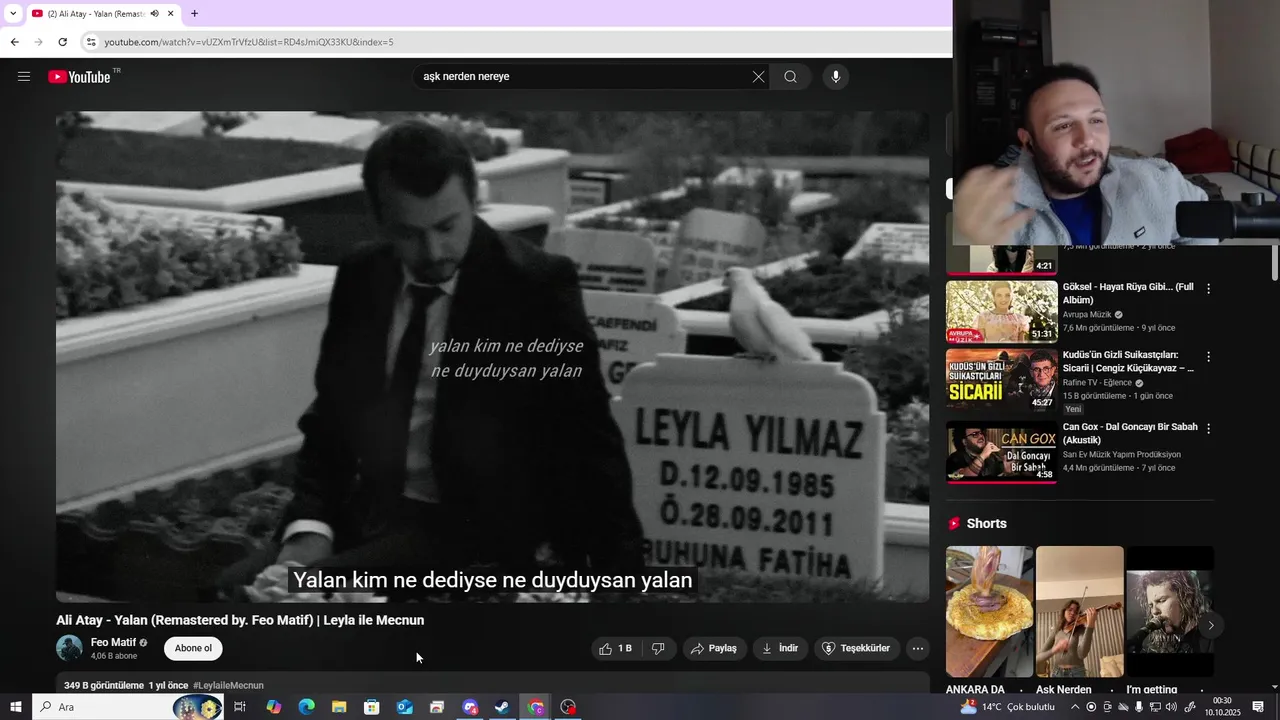Screen dimensions: 1280x720
Task: Subscribe with the Abone ol button
Action: [193, 648]
